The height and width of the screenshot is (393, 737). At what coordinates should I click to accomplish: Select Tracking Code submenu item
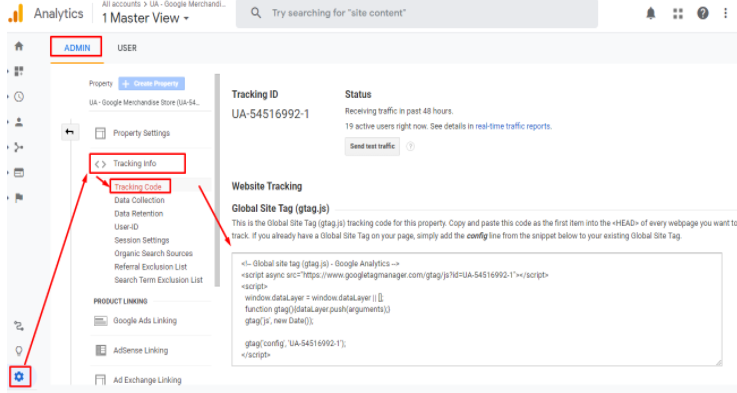[x=138, y=187]
